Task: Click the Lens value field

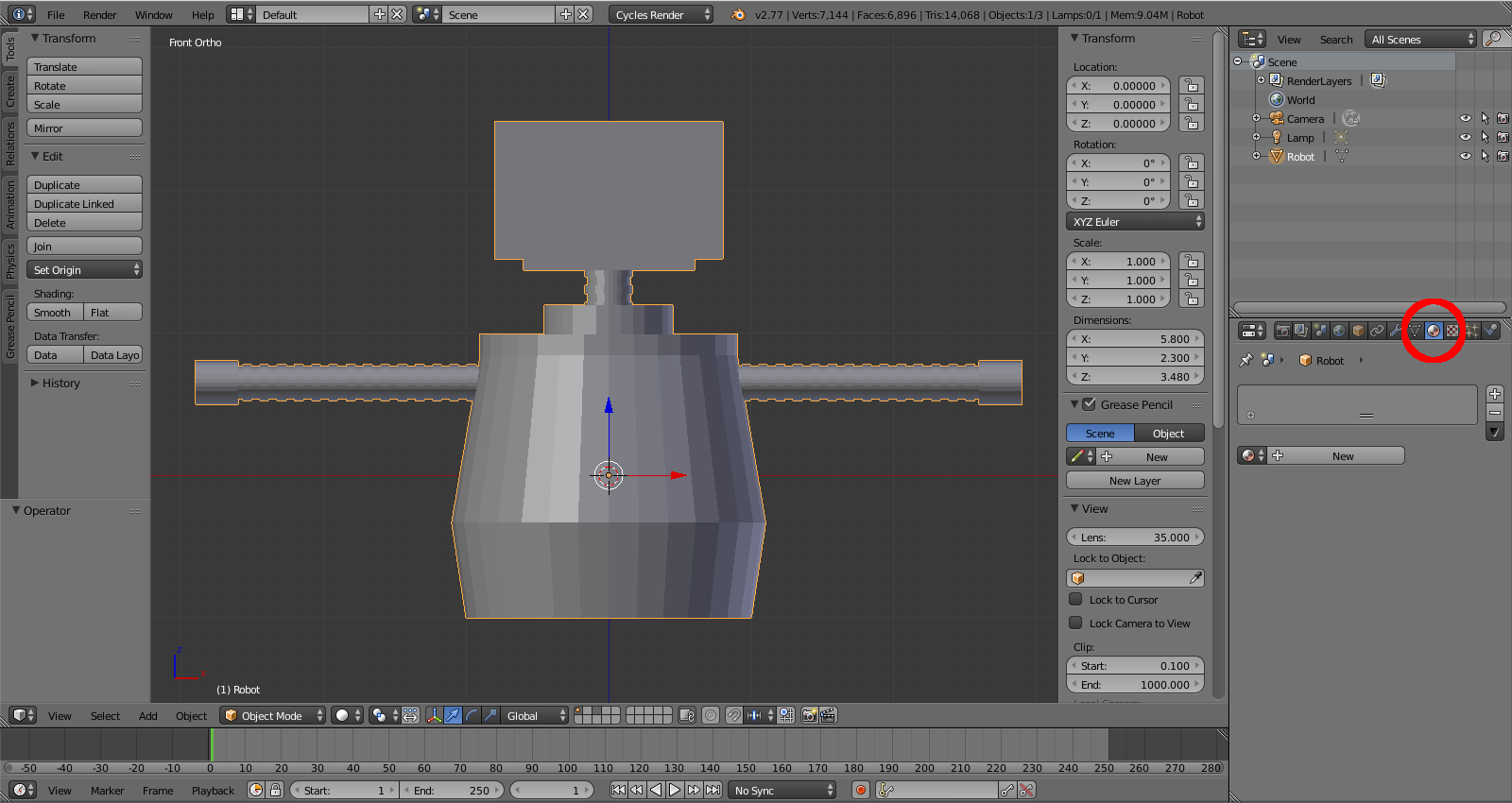Action: (1135, 538)
